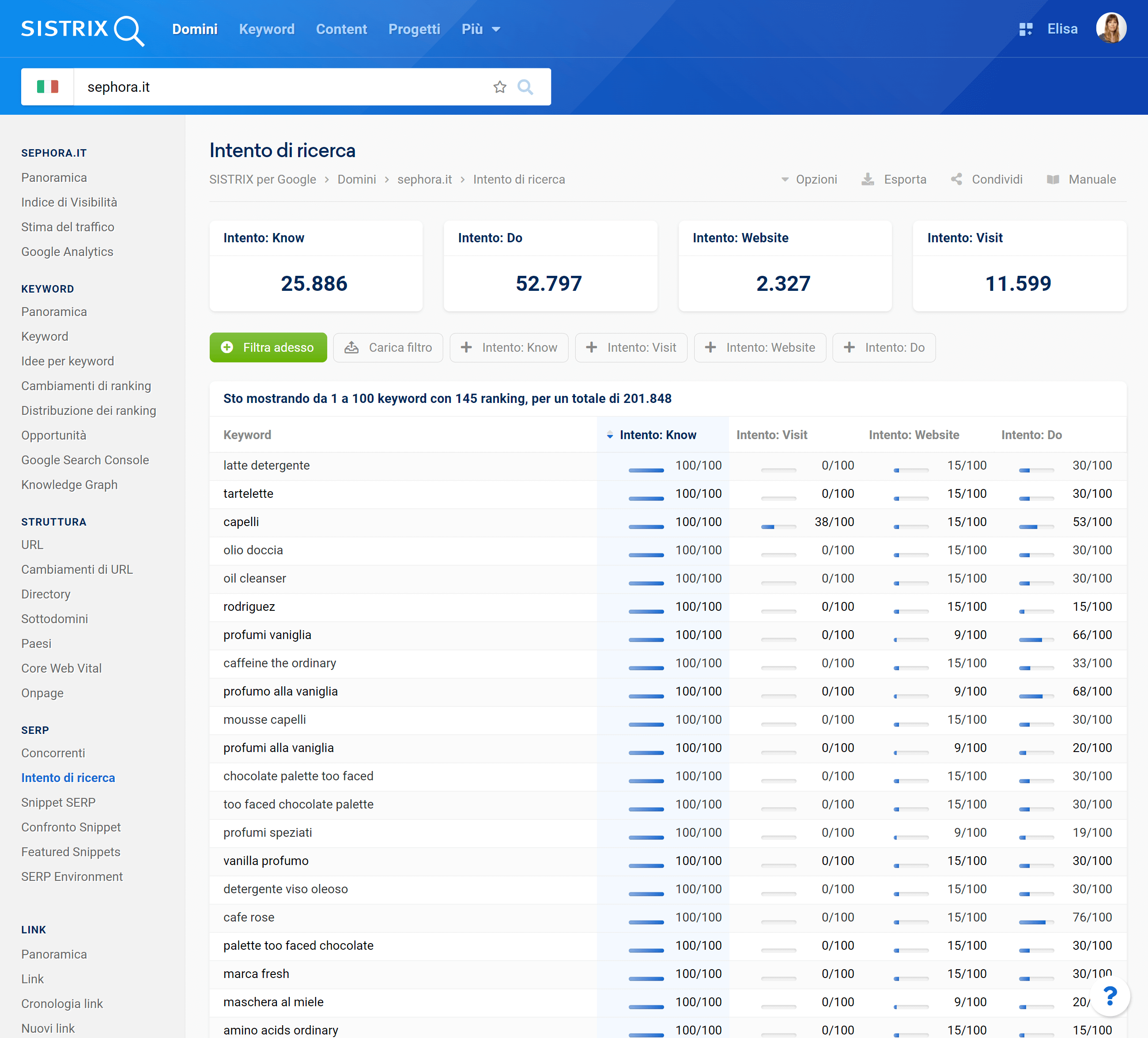Viewport: 1148px width, 1038px height.
Task: Open Google Search Console sidebar item
Action: tap(85, 460)
